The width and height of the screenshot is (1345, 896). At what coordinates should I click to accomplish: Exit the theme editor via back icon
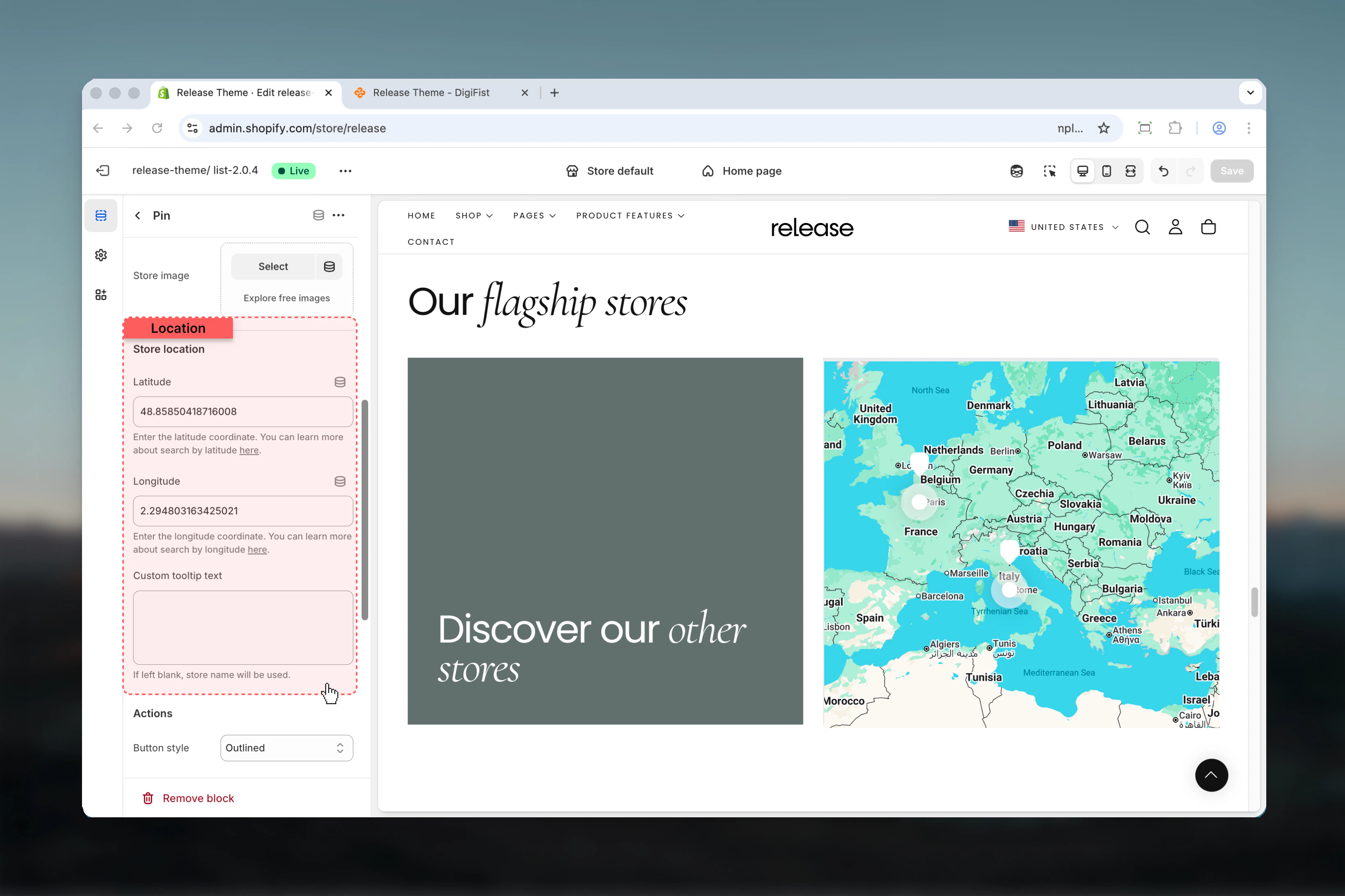click(x=103, y=171)
